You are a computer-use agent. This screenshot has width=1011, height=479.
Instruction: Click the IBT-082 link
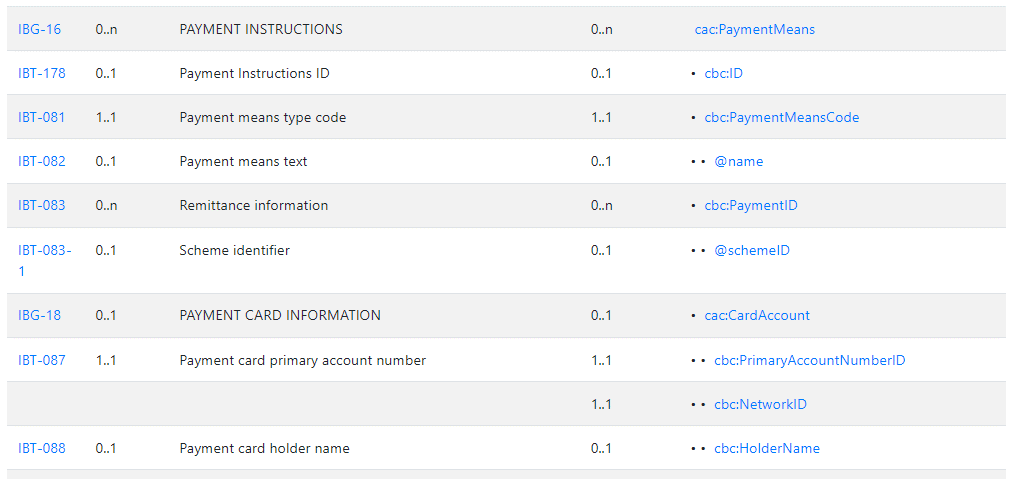42,161
